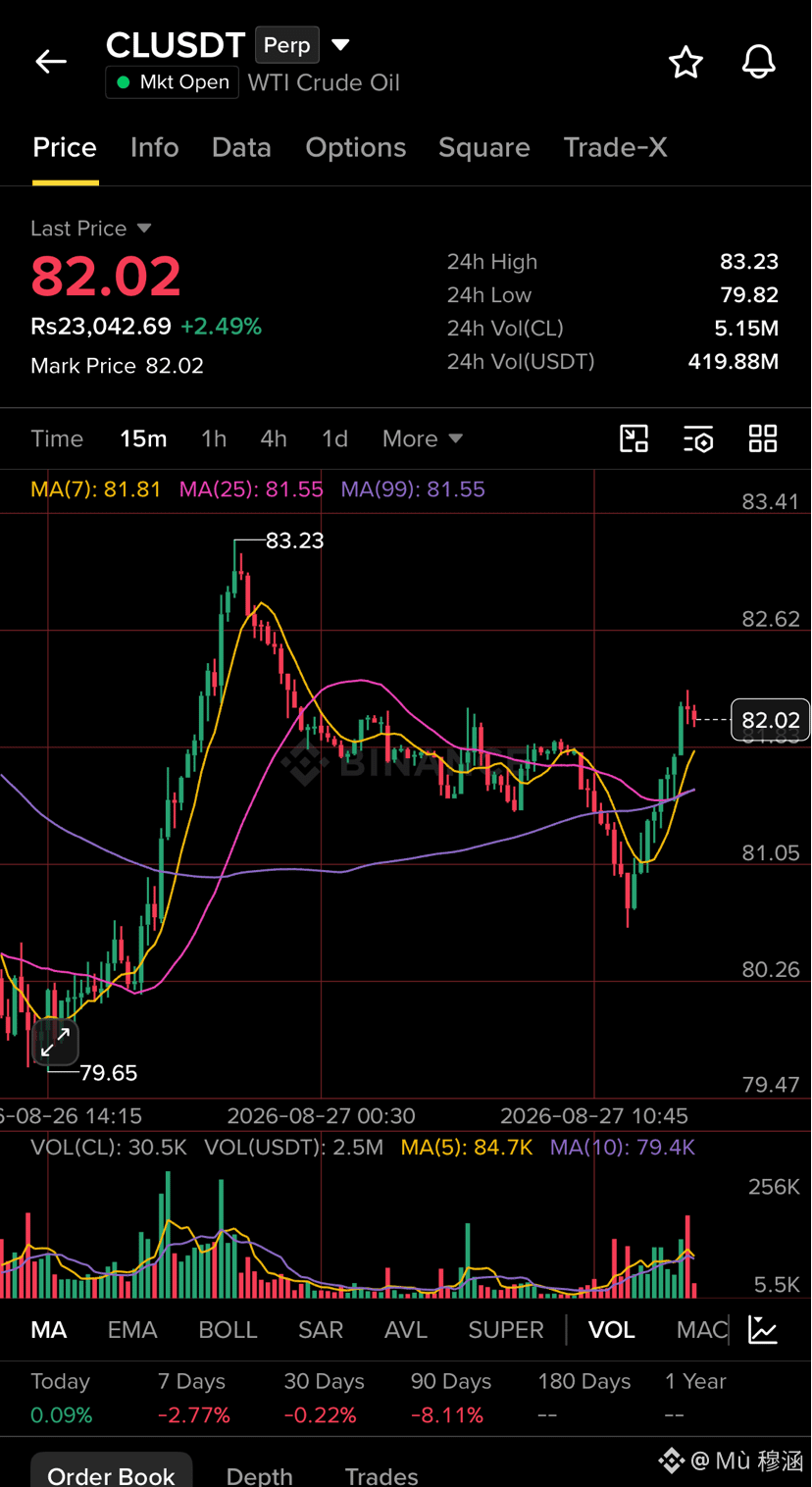Tap the 79.65 low marker on chart
The width and height of the screenshot is (812, 1487).
[x=109, y=1073]
